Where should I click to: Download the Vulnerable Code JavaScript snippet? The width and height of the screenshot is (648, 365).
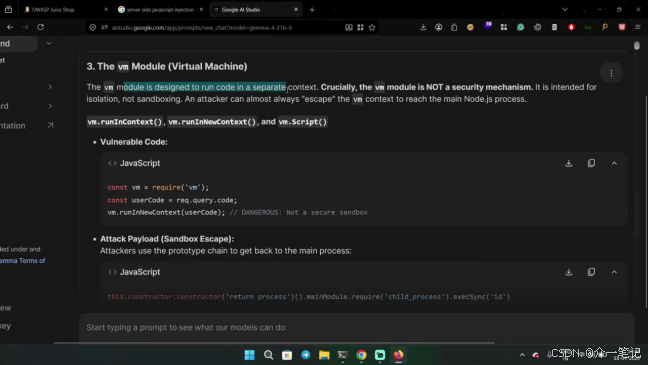pyautogui.click(x=569, y=163)
